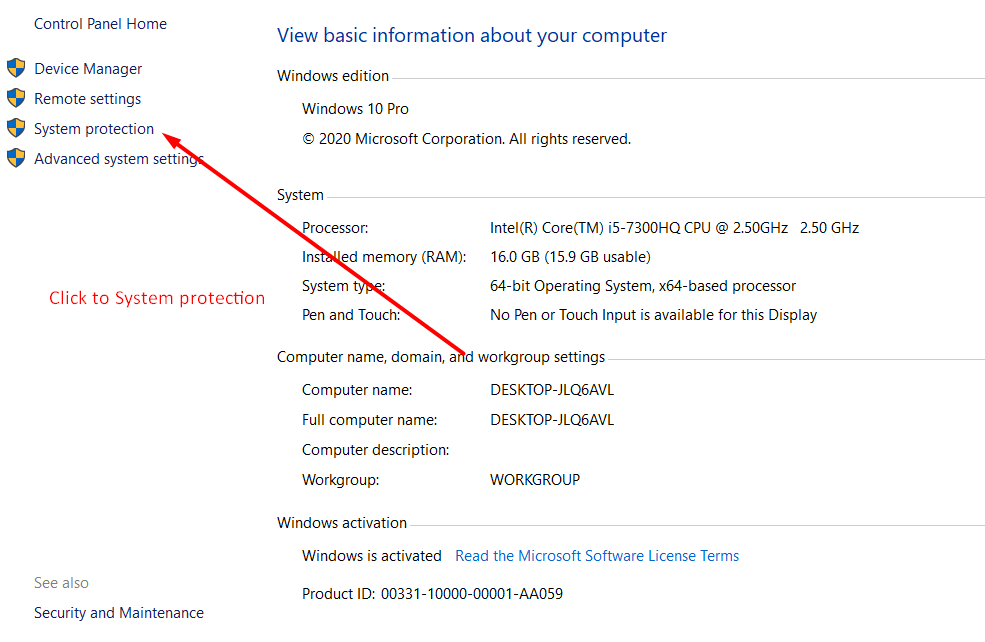Open Security and Maintenance under See also
The height and width of the screenshot is (642, 985).
pyautogui.click(x=118, y=613)
